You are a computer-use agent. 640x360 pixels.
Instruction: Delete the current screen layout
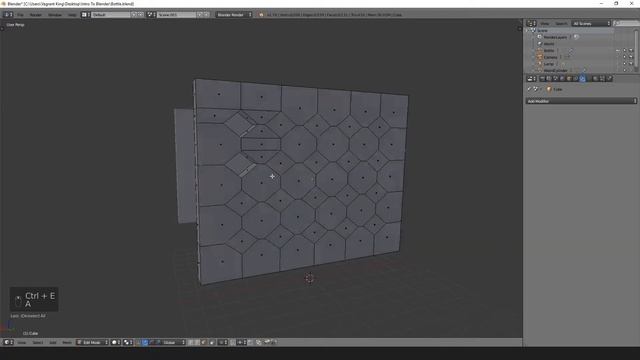coord(140,15)
